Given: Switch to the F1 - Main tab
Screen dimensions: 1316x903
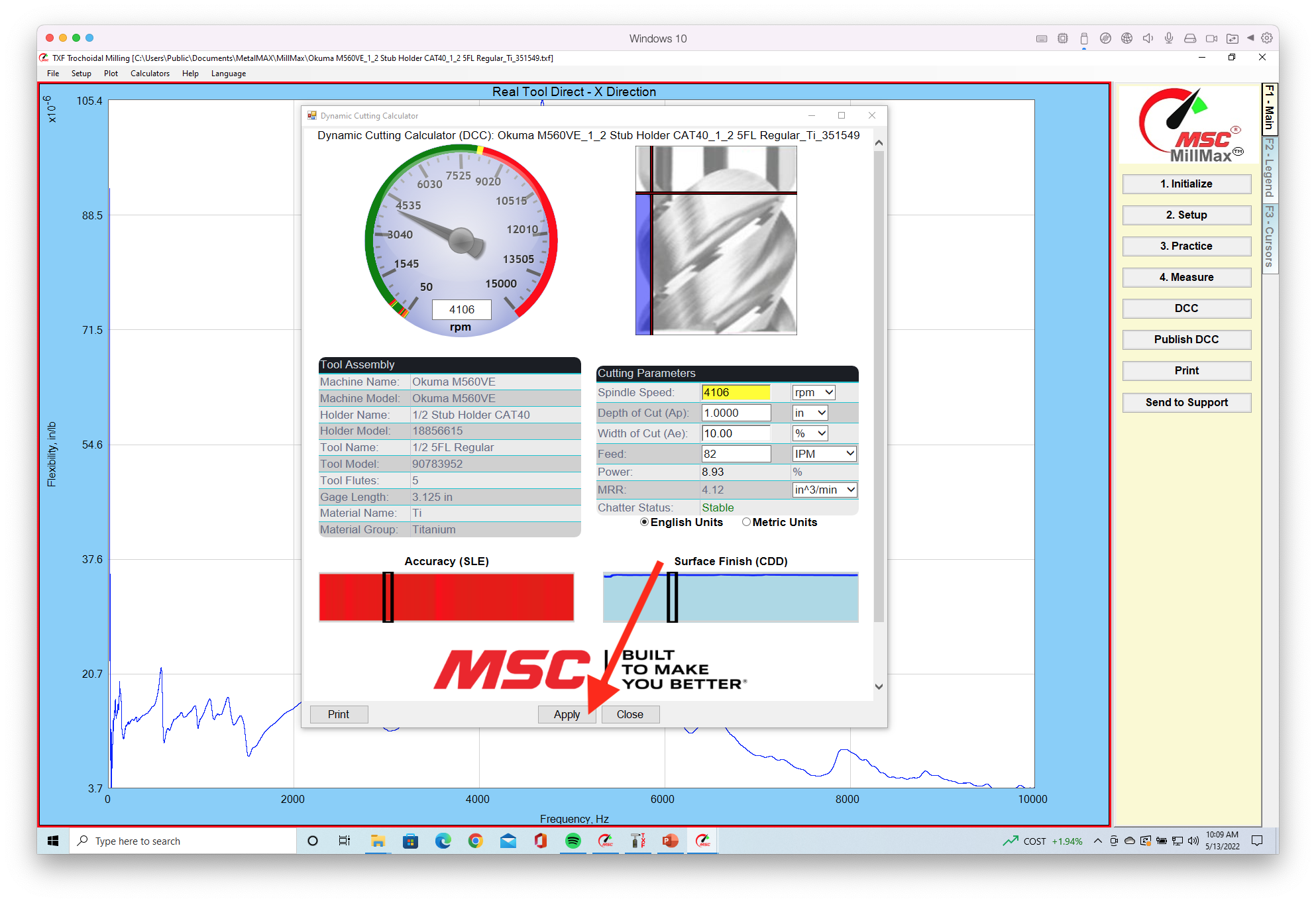Looking at the screenshot, I should (x=1270, y=108).
